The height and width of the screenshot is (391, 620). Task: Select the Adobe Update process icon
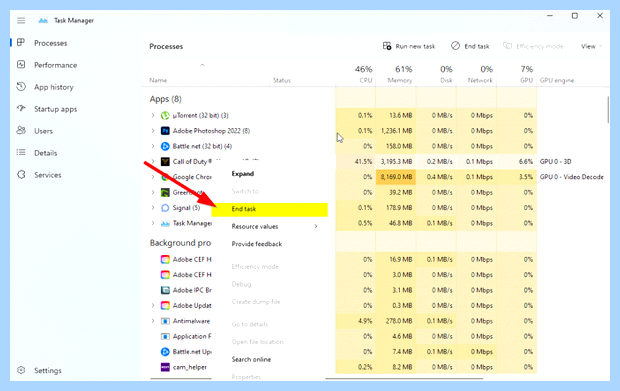[165, 306]
